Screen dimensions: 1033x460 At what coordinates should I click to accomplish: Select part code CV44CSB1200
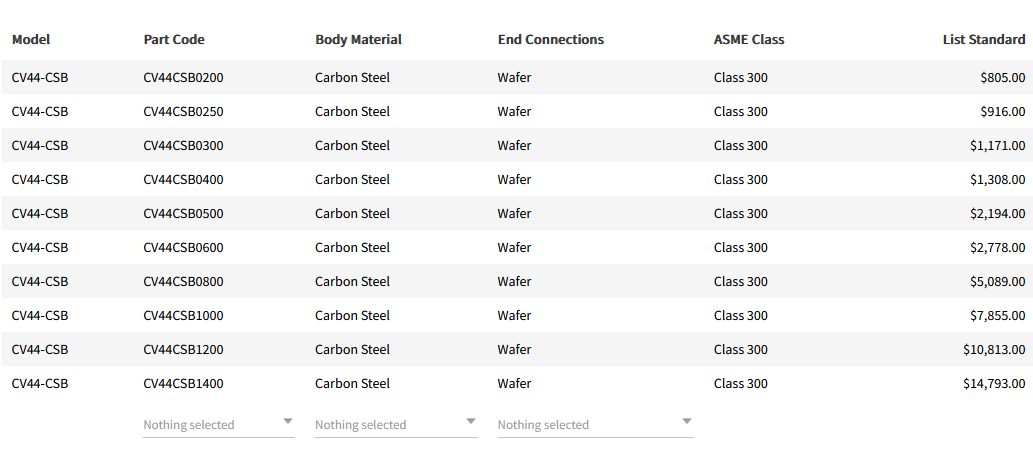183,350
